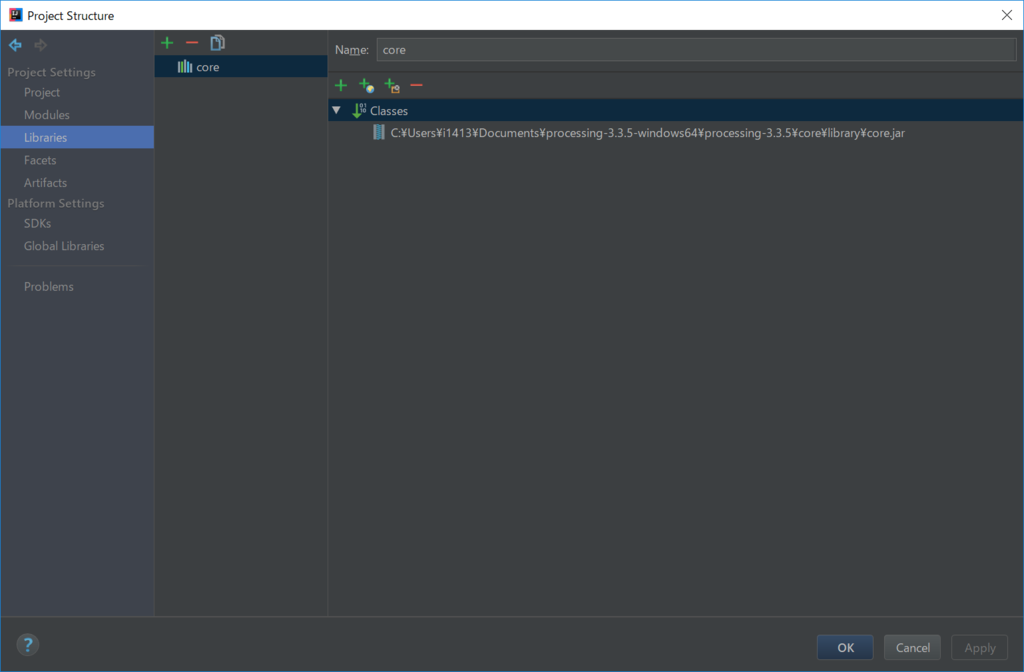This screenshot has height=672, width=1024.
Task: Select the core.jar path entry
Action: (647, 133)
